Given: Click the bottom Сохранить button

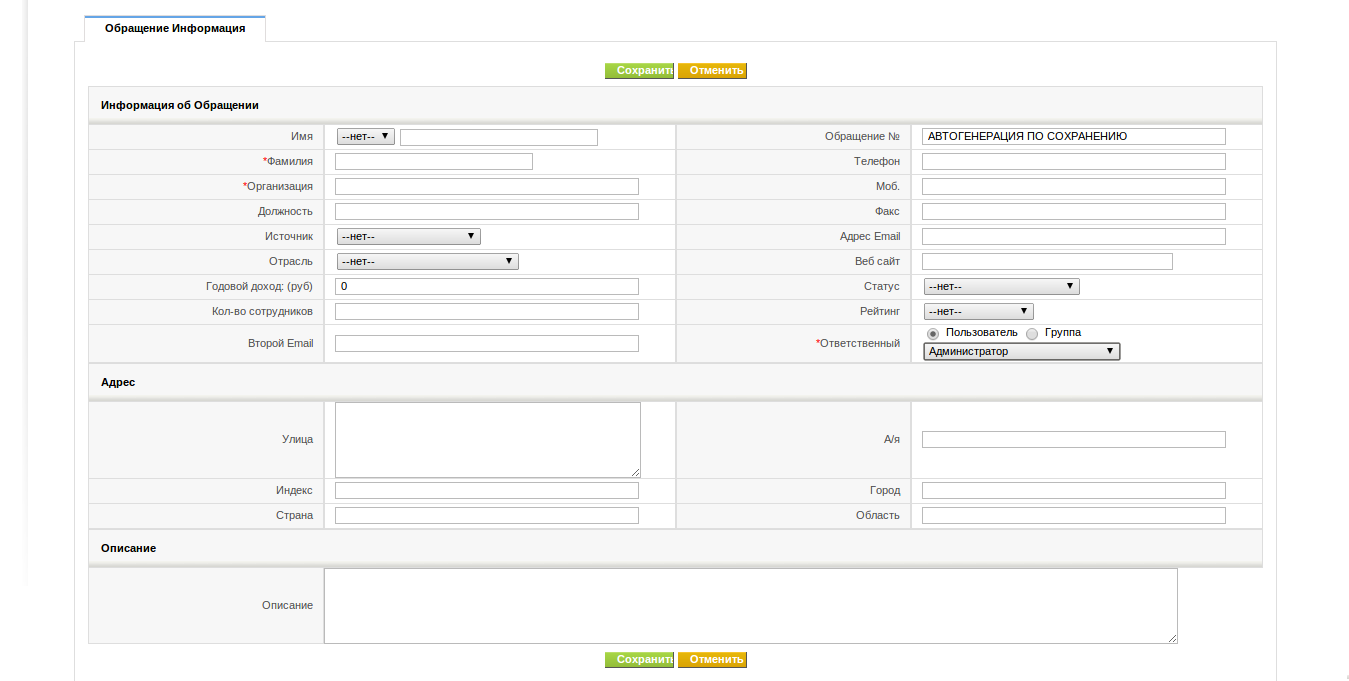Looking at the screenshot, I should pos(640,660).
